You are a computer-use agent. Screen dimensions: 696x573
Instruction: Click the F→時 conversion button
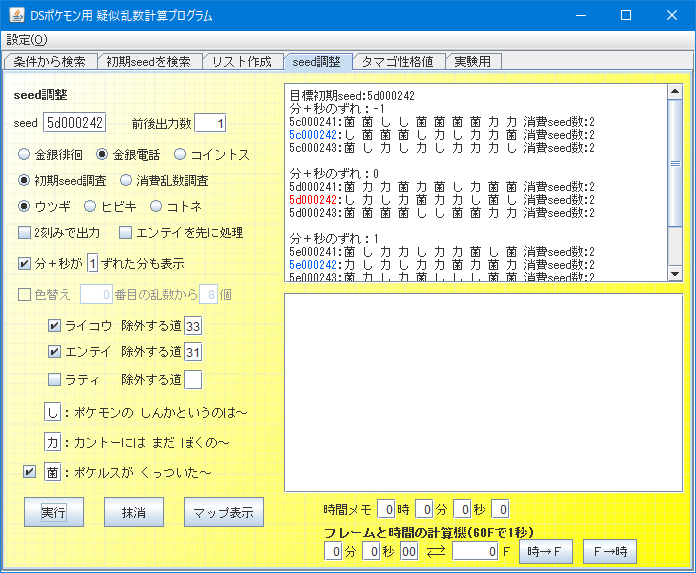pos(610,552)
